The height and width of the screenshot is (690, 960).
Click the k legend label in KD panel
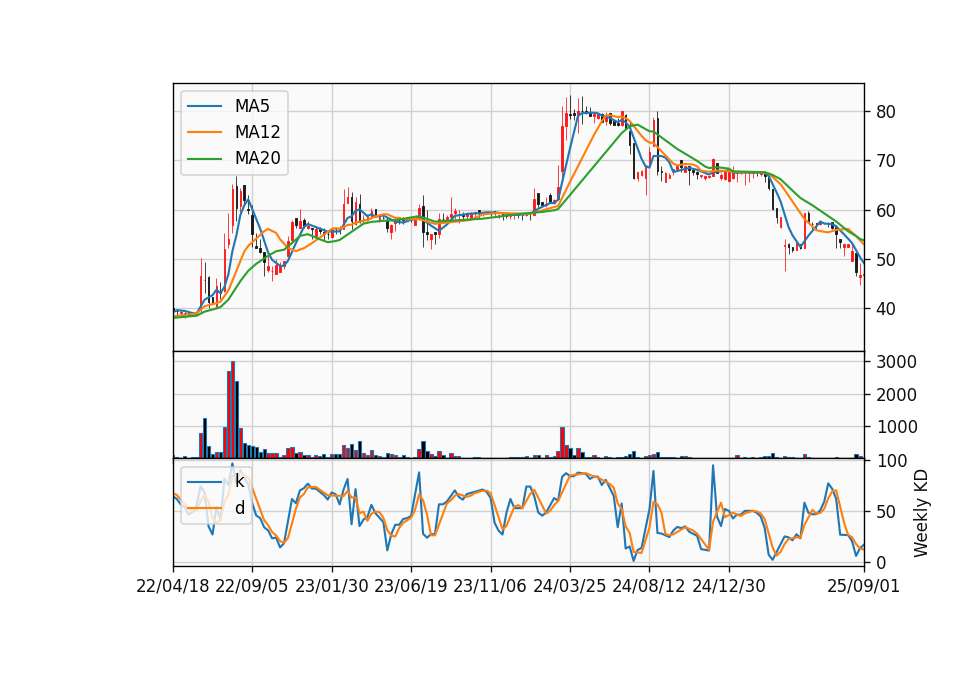point(240,481)
